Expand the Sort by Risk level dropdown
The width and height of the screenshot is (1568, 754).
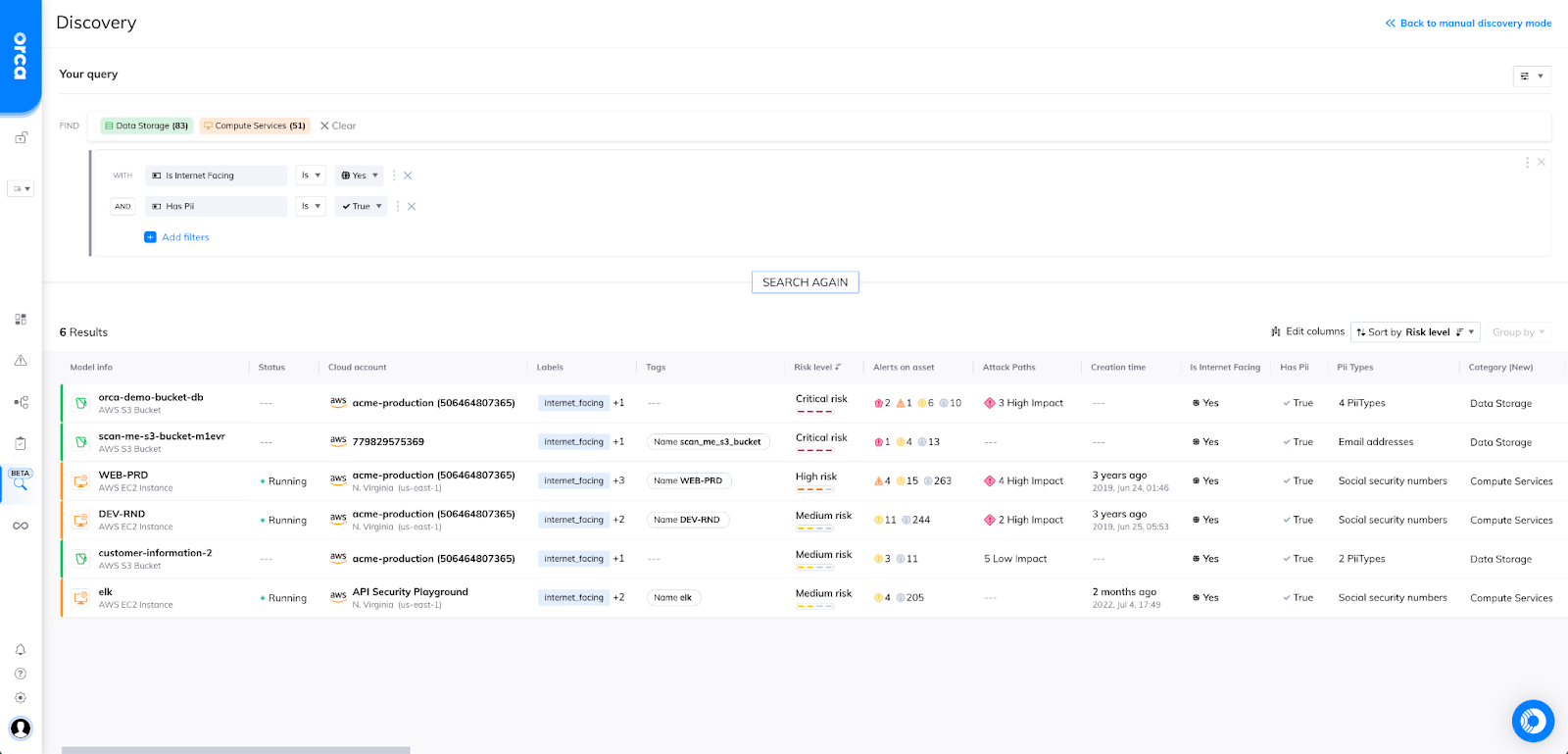[1415, 332]
